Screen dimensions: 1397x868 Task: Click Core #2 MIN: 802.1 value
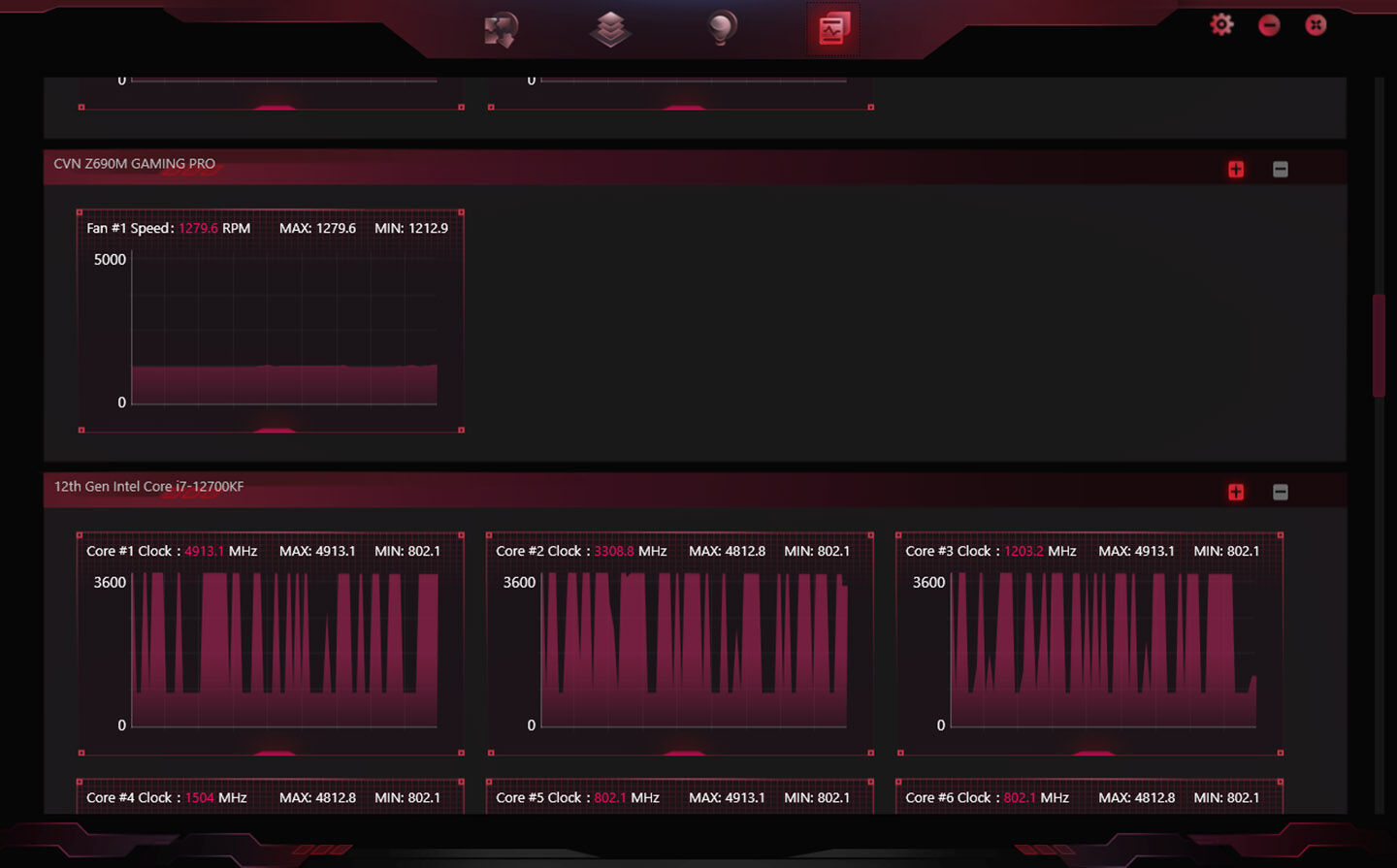pyautogui.click(x=817, y=551)
